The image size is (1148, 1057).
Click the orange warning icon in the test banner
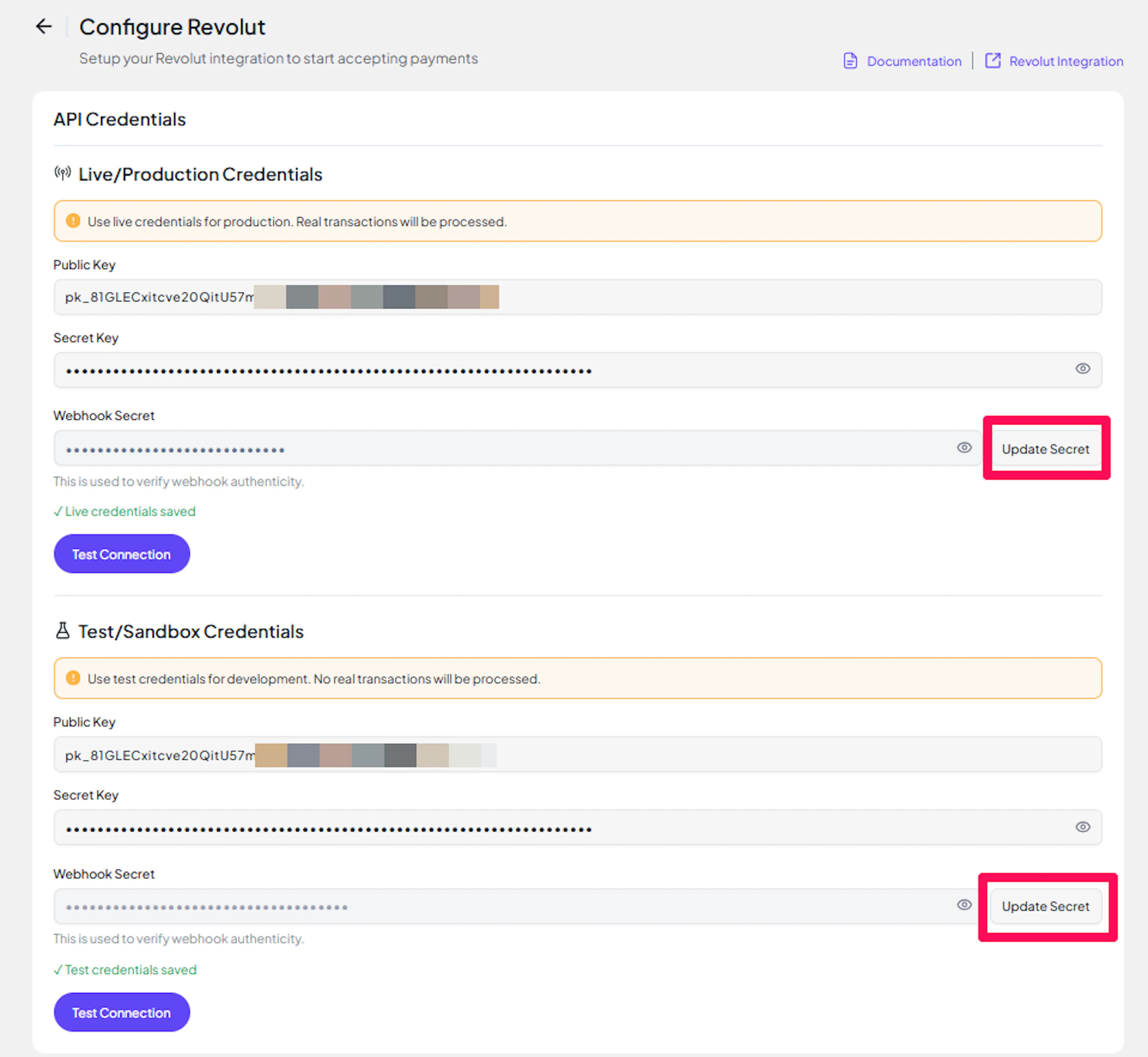point(73,678)
